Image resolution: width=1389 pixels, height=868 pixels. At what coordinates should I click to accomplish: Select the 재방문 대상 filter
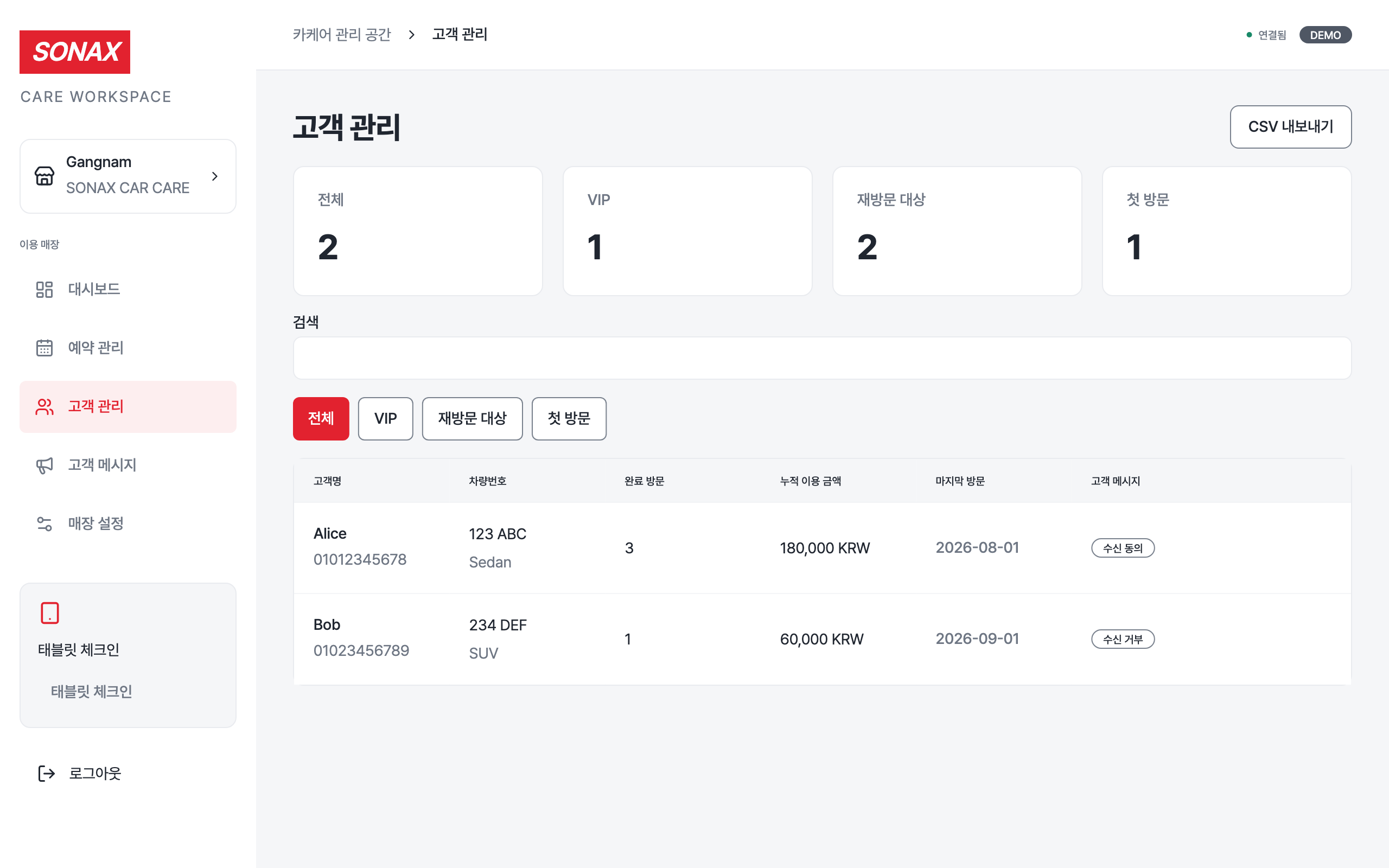473,418
